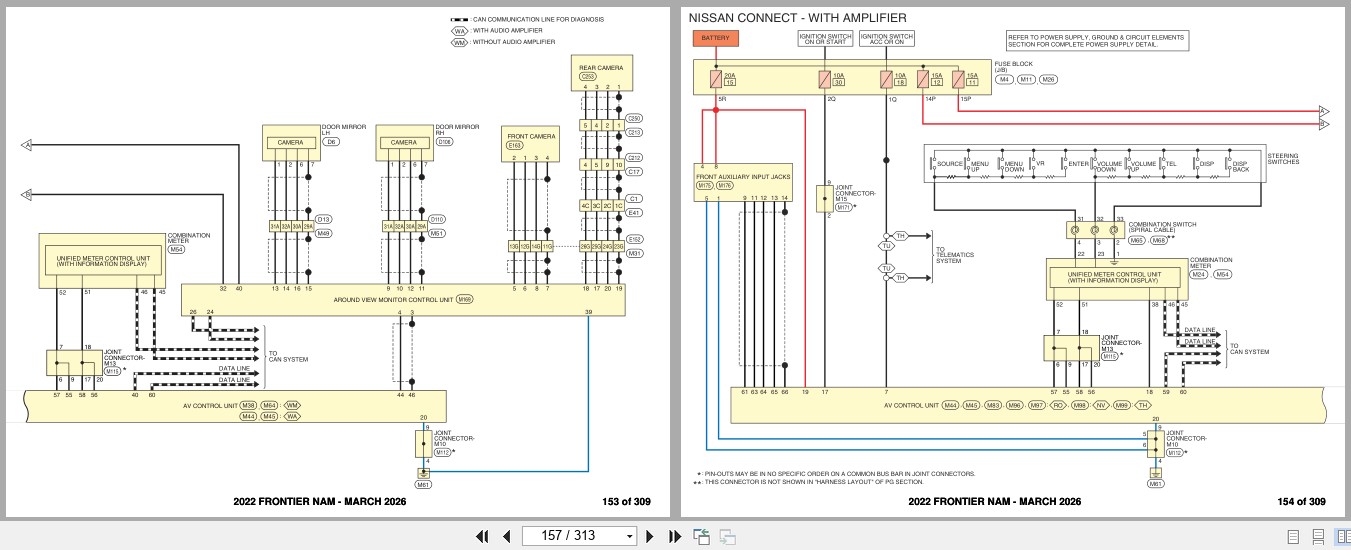Click the REAR CAMERA component box
This screenshot has width=1351, height=550.
pyautogui.click(x=601, y=71)
